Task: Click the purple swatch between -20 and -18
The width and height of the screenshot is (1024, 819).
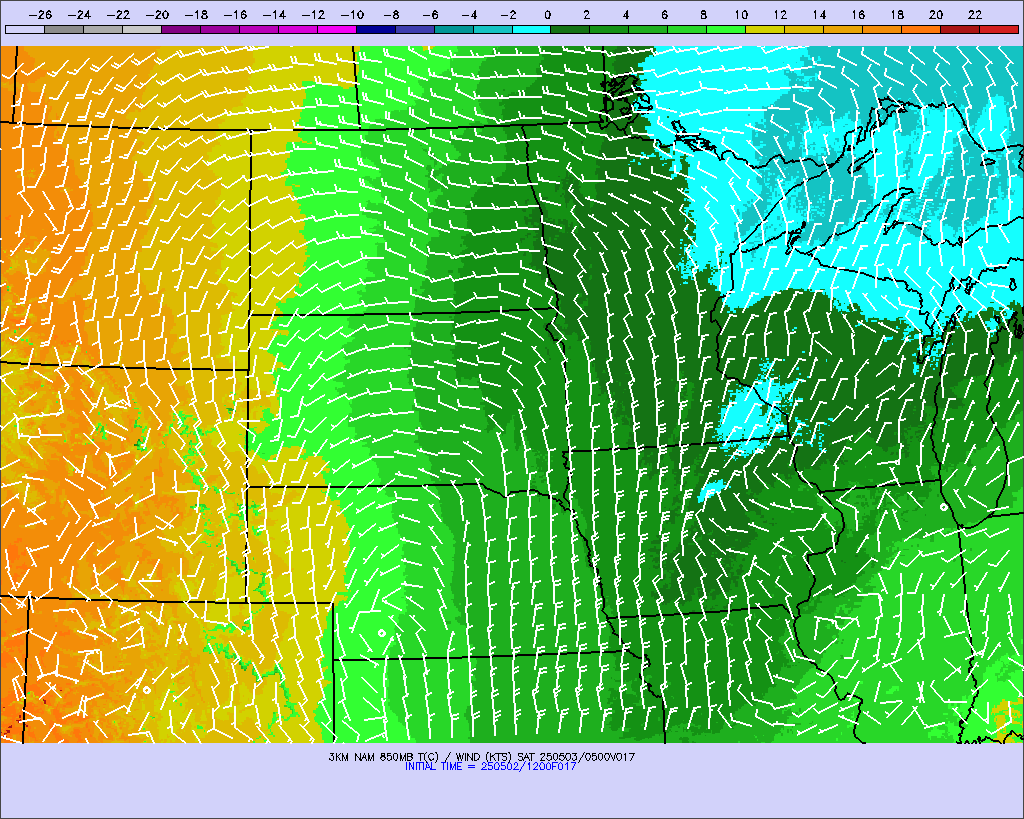Action: (x=182, y=29)
